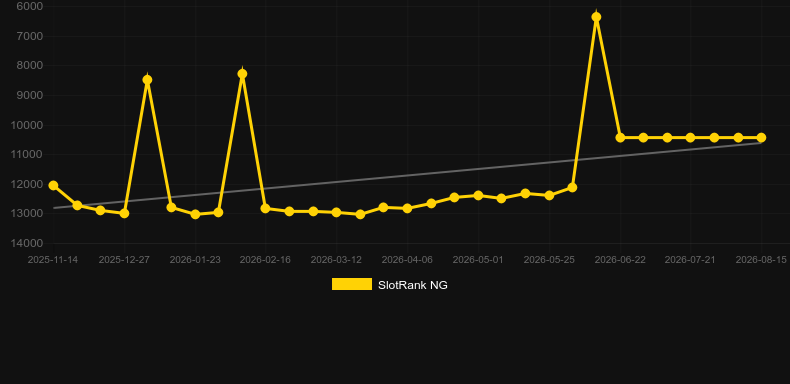Select the data point above 2026-01-23
790x384 pixels.
tap(195, 214)
